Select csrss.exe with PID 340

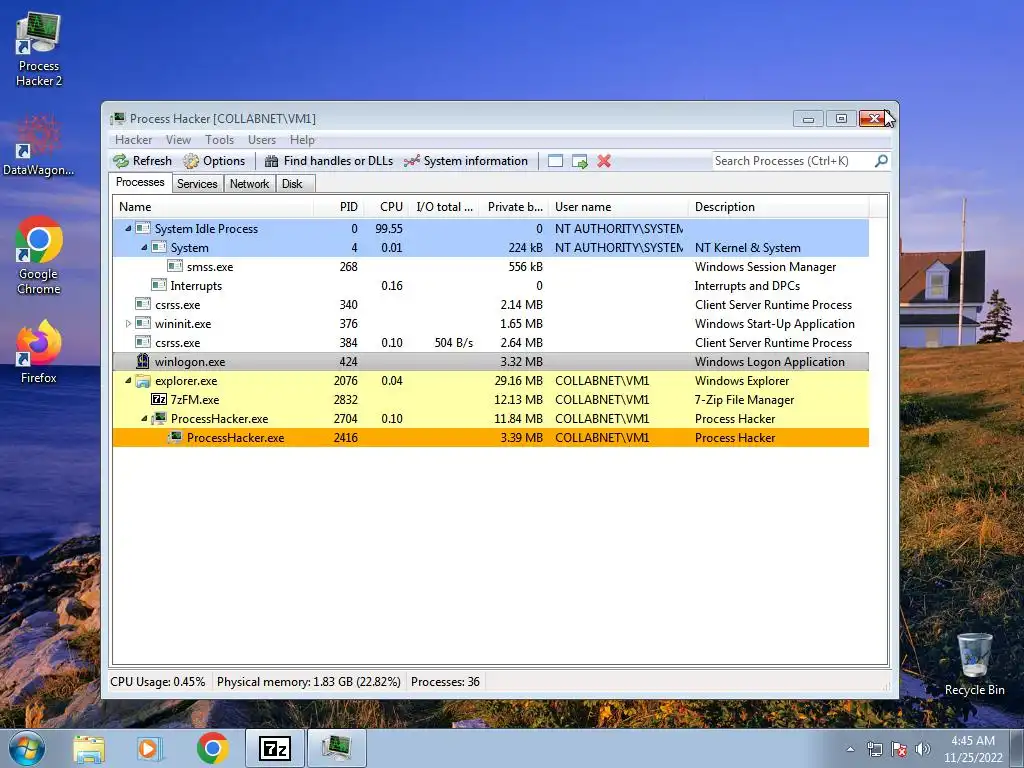[491, 304]
